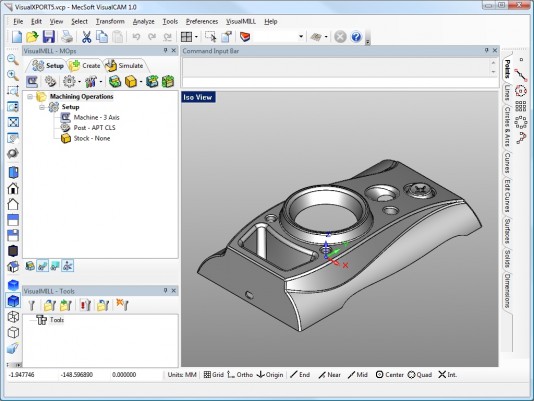Collapse the Setup tree node
The height and width of the screenshot is (401, 534).
pos(42,107)
